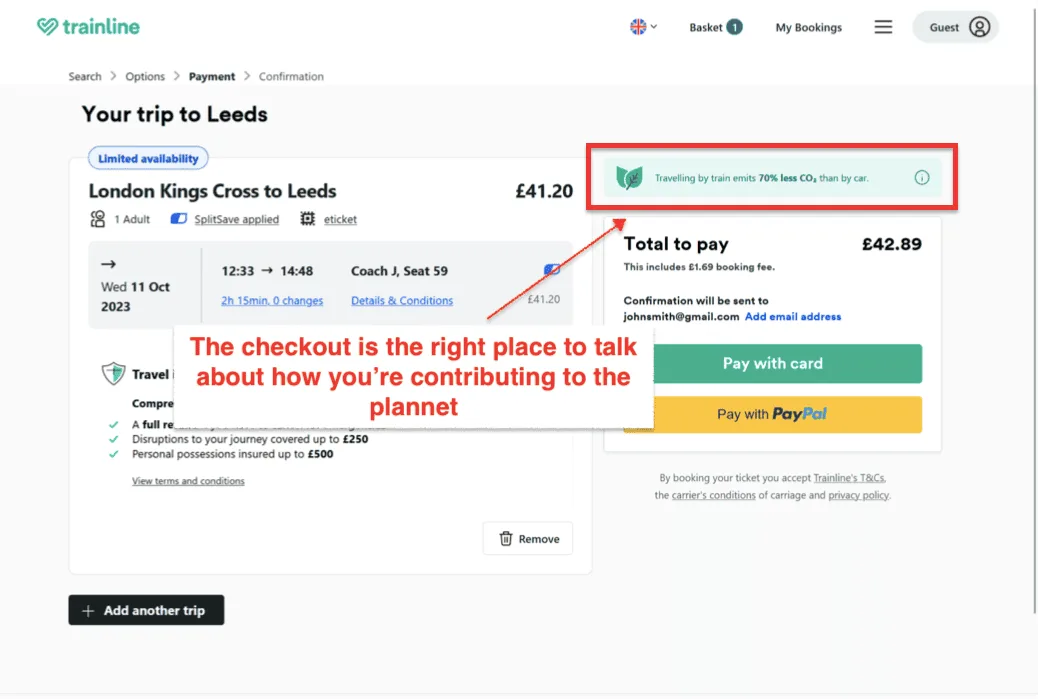The image size is (1038, 699).
Task: Open the Guest account menu
Action: [955, 27]
